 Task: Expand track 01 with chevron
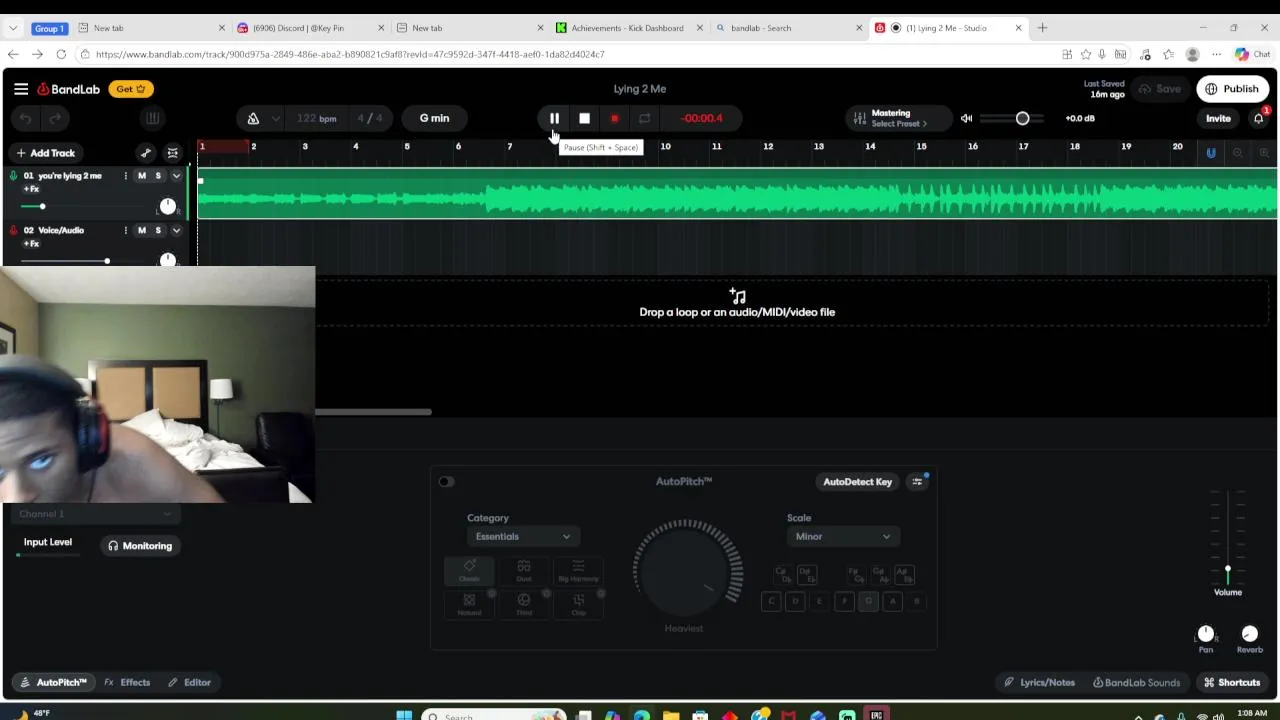tap(176, 176)
